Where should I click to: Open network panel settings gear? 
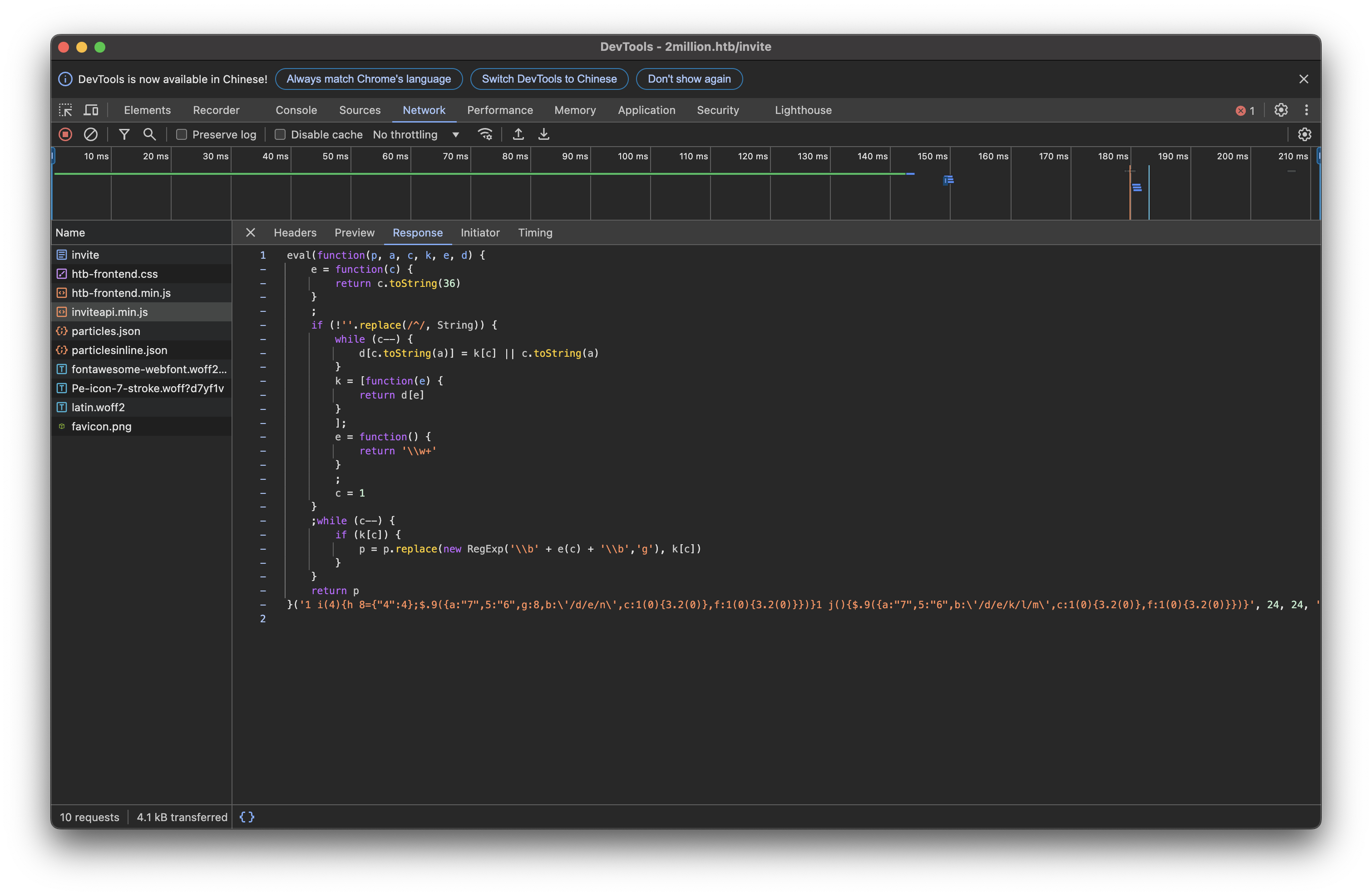[x=1304, y=134]
